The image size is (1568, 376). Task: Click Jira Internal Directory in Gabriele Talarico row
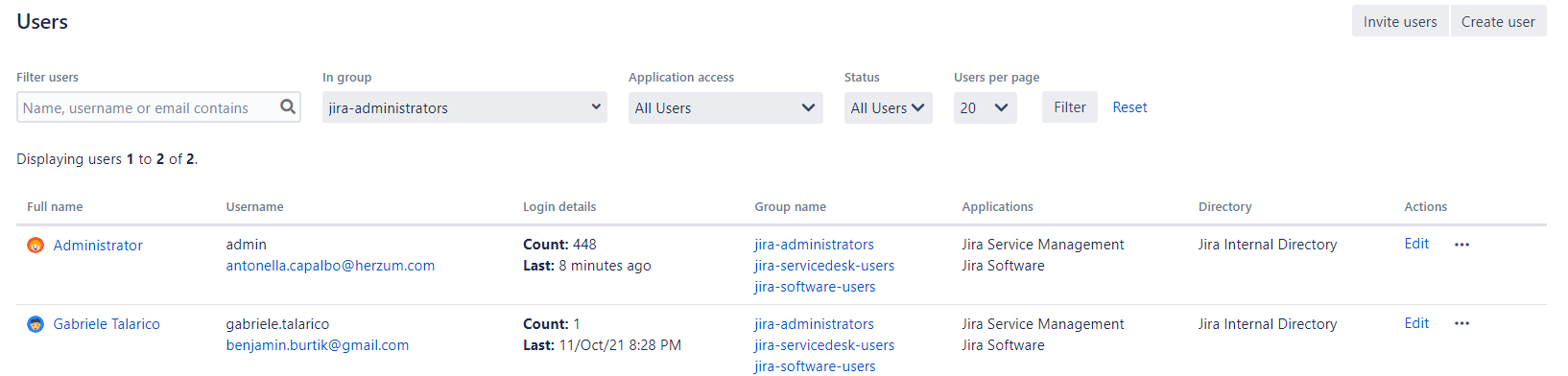coord(1267,324)
